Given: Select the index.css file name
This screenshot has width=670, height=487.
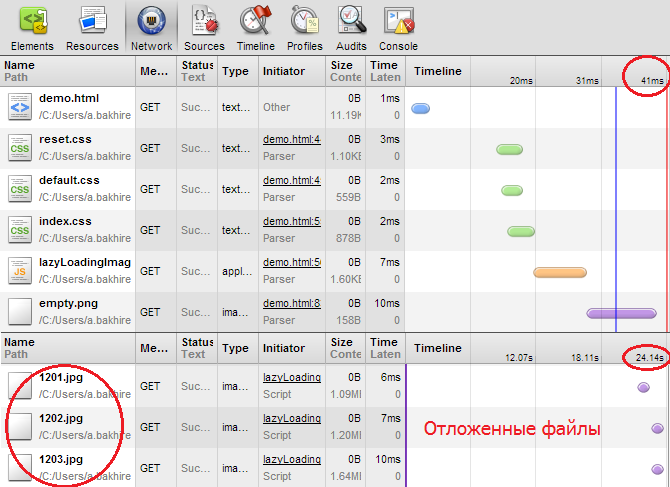Looking at the screenshot, I should 65,221.
